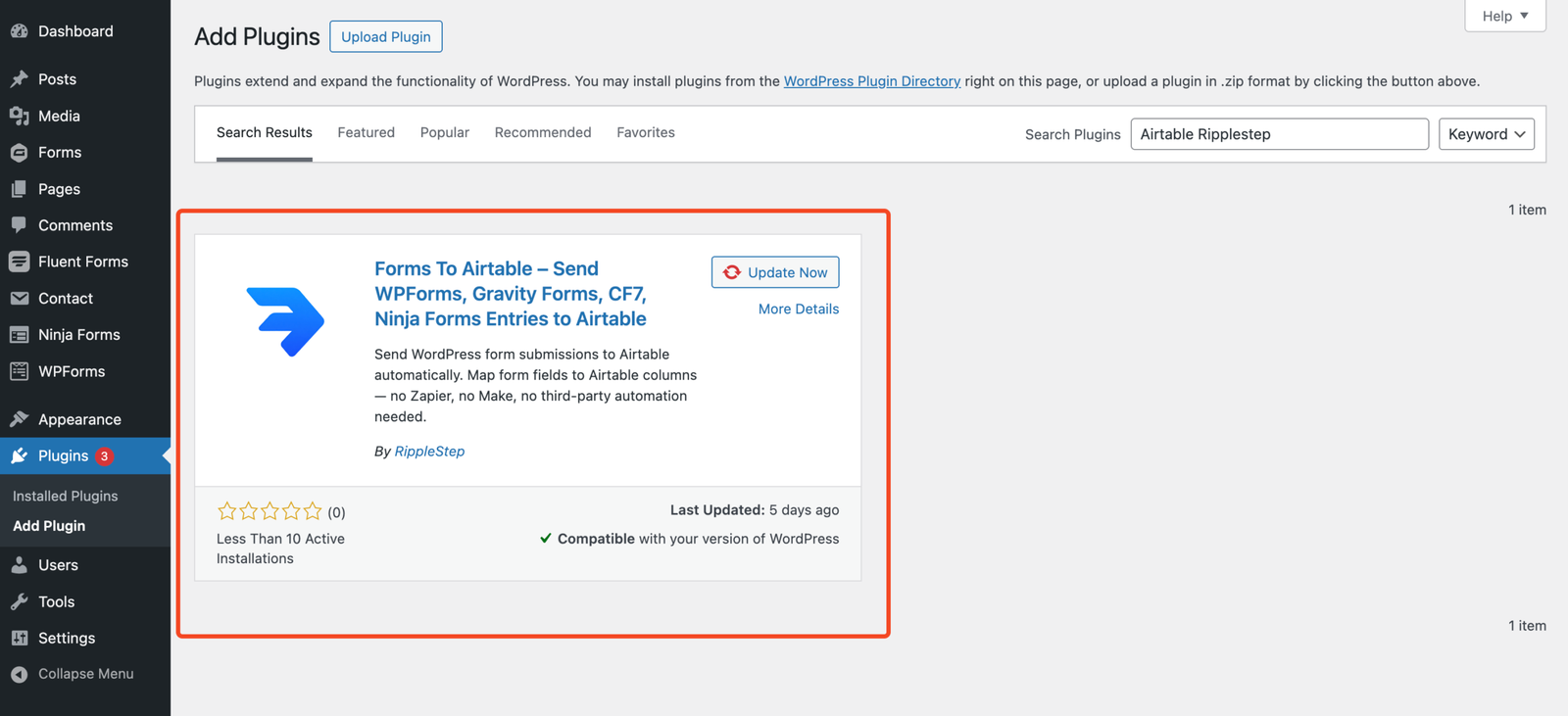Image resolution: width=1568 pixels, height=716 pixels.
Task: Open Installed Plugins submenu item
Action: pyautogui.click(x=66, y=497)
